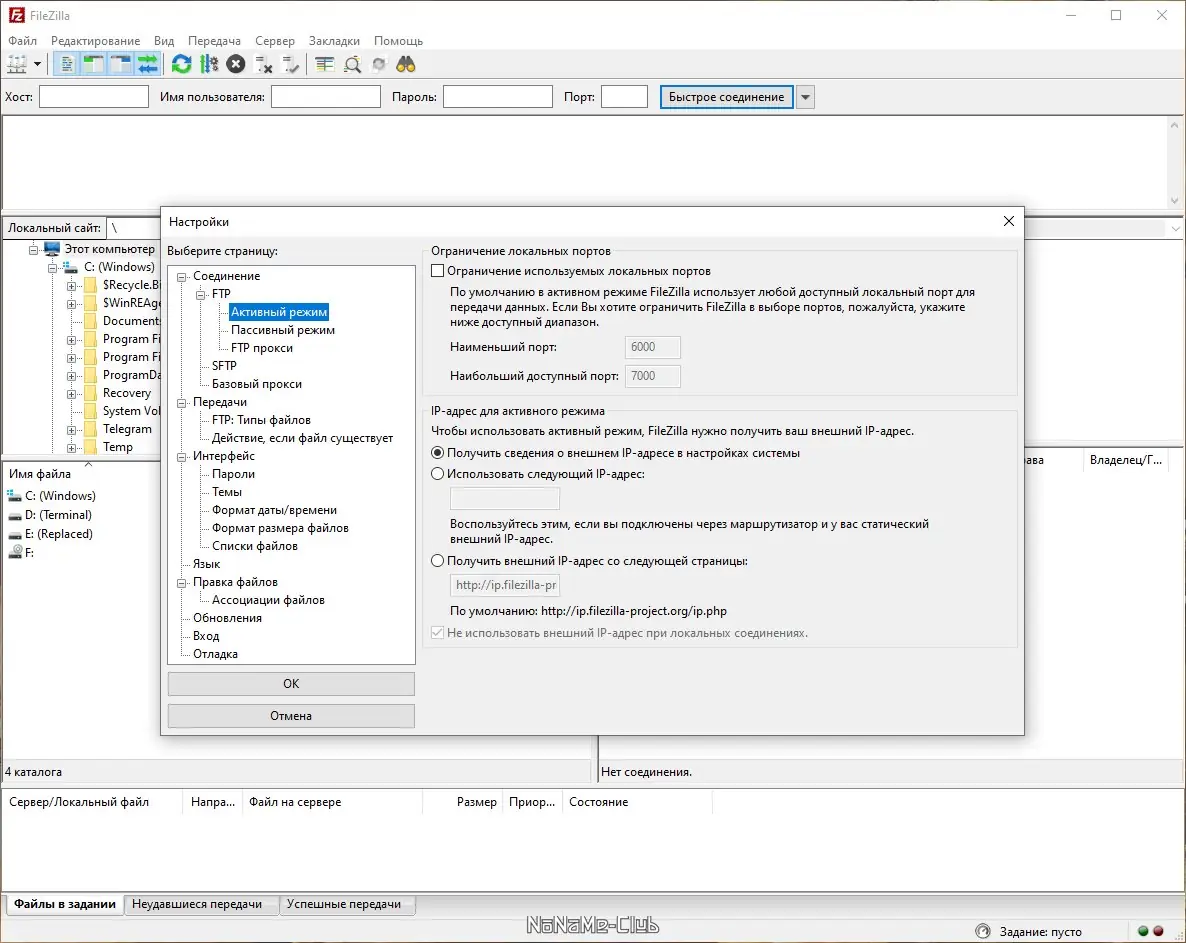Click the disconnect from server icon
This screenshot has width=1186, height=943.
click(263, 64)
